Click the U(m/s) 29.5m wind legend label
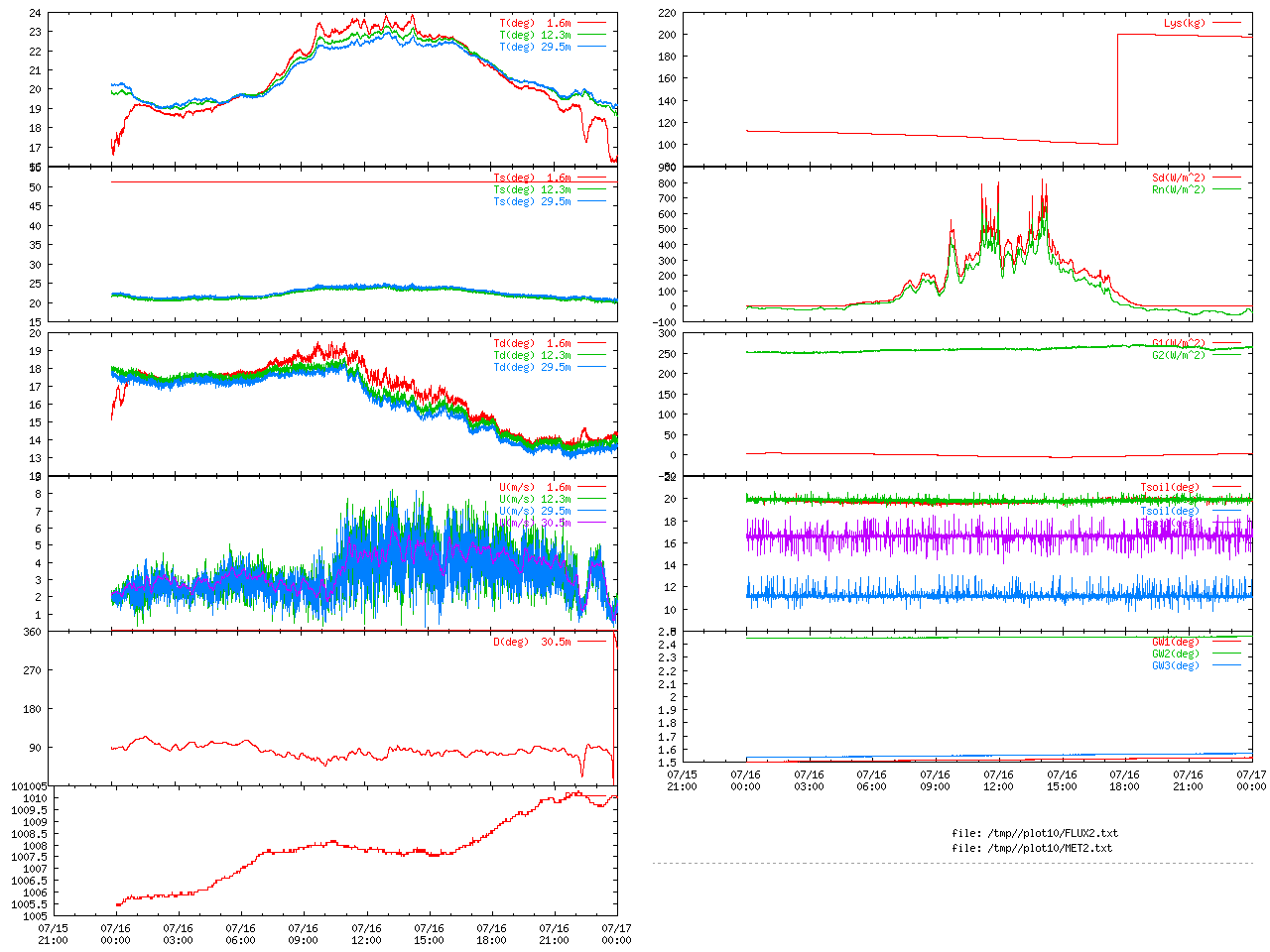Viewport: 1270px width, 952px height. [536, 512]
